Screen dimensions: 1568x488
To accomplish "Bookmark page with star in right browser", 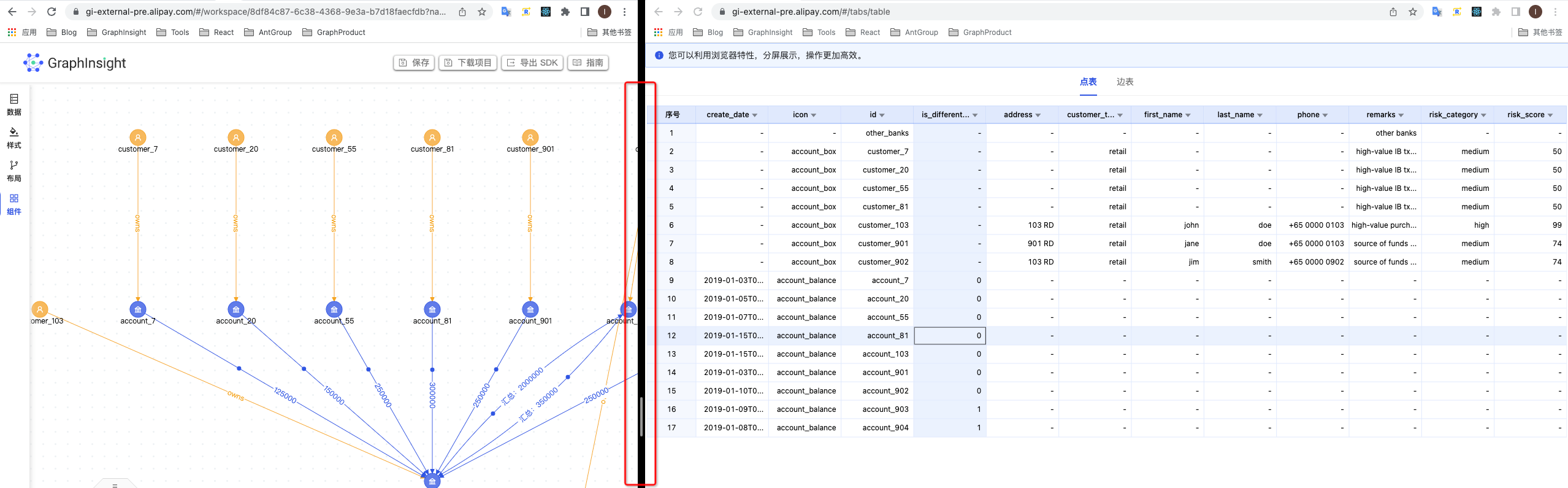I will tap(1413, 12).
